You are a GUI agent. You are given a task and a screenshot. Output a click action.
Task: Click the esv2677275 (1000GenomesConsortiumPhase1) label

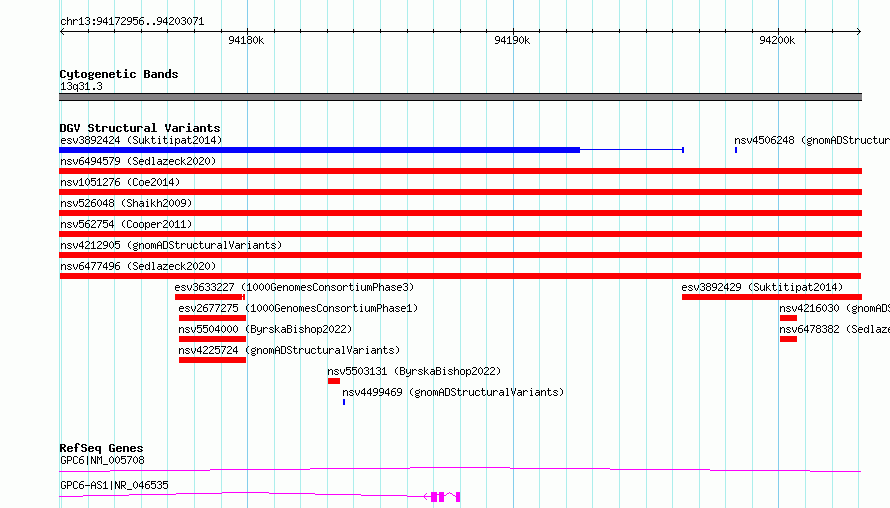[298, 308]
